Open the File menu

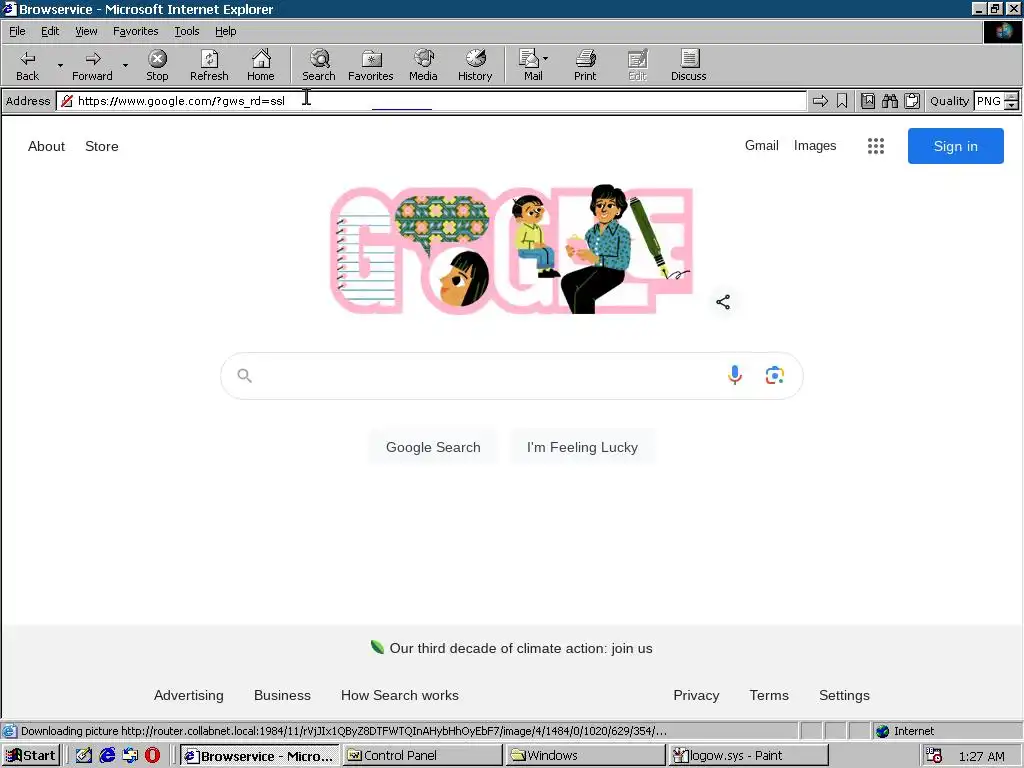tap(17, 31)
